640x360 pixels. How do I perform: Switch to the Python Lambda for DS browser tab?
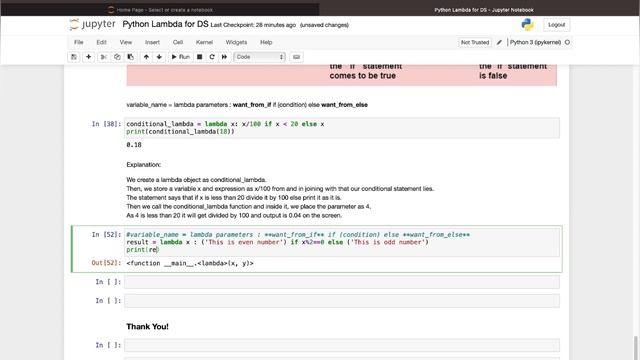pyautogui.click(x=480, y=10)
